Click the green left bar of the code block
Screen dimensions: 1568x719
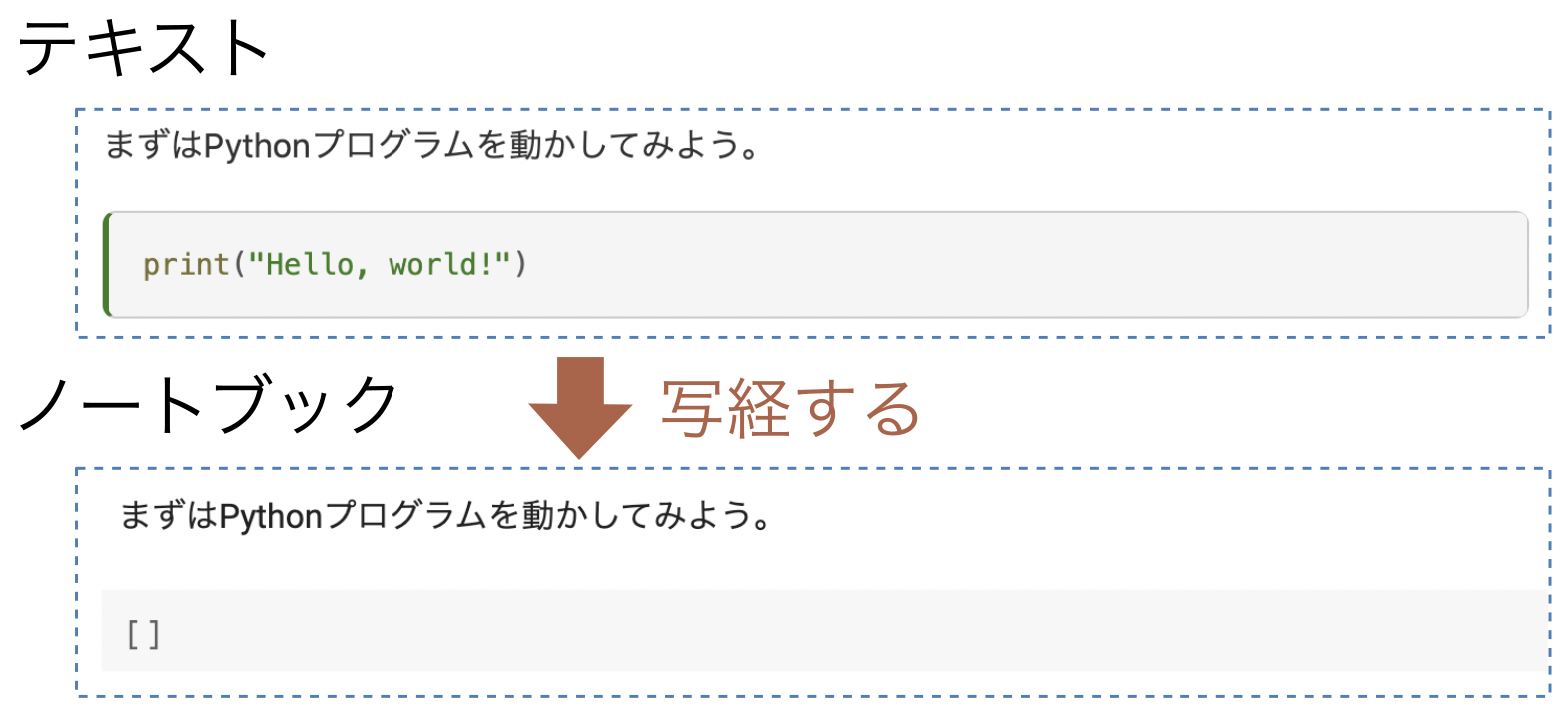point(107,265)
